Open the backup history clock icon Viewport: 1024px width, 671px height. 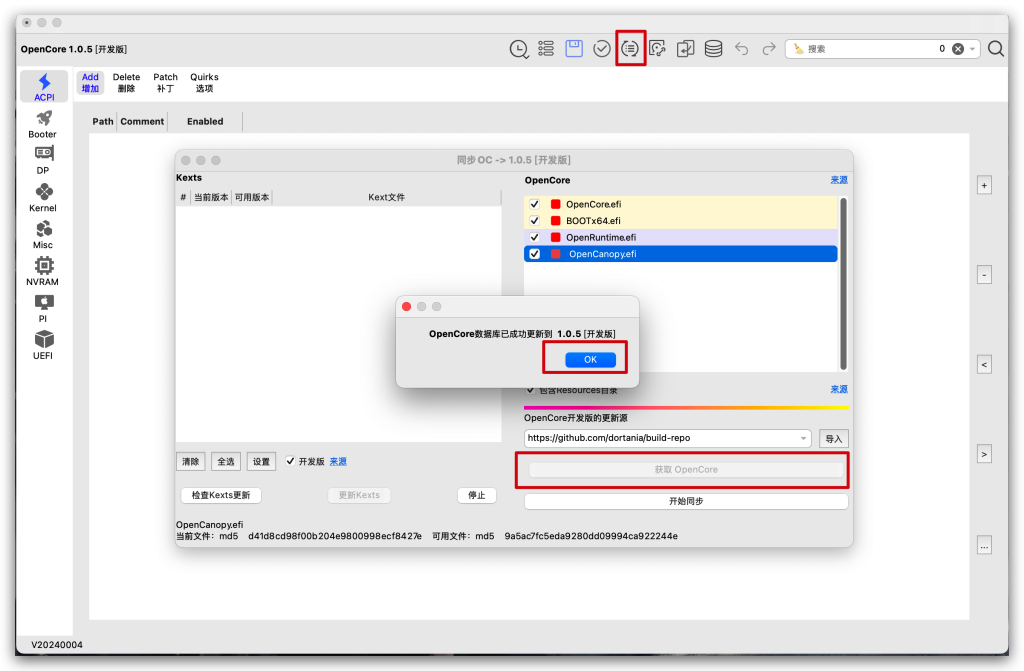(x=519, y=49)
